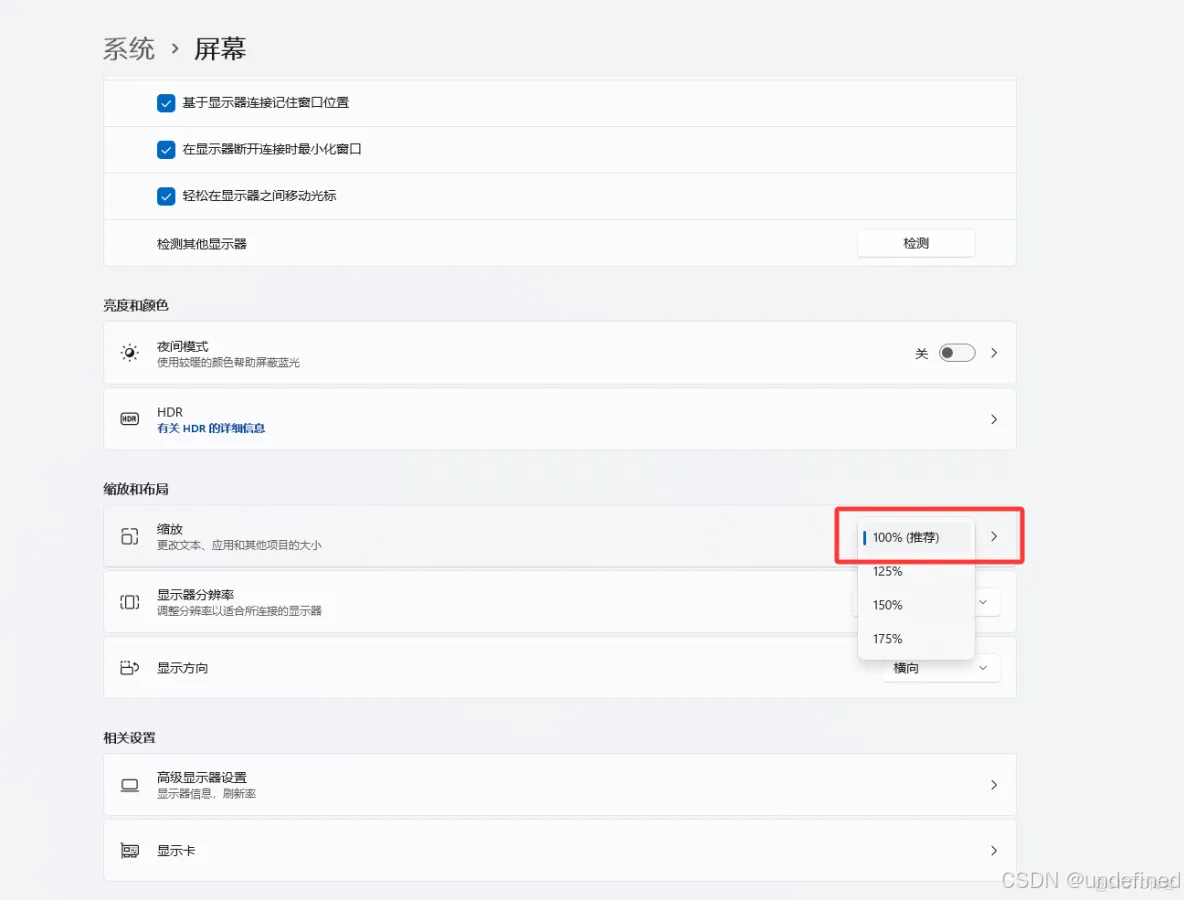The height and width of the screenshot is (900, 1184).
Task: Click the 显示方向 orientation icon
Action: pos(129,667)
